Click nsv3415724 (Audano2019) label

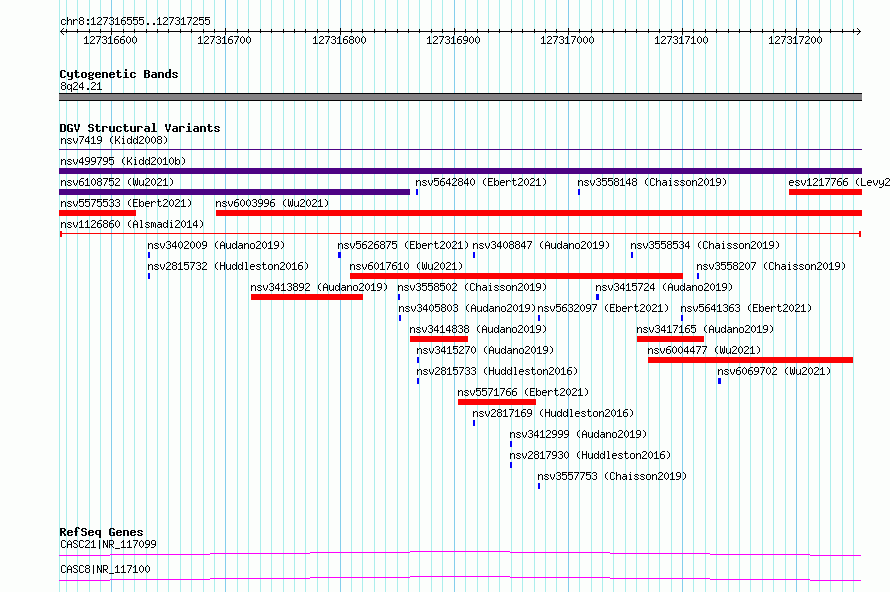click(664, 287)
